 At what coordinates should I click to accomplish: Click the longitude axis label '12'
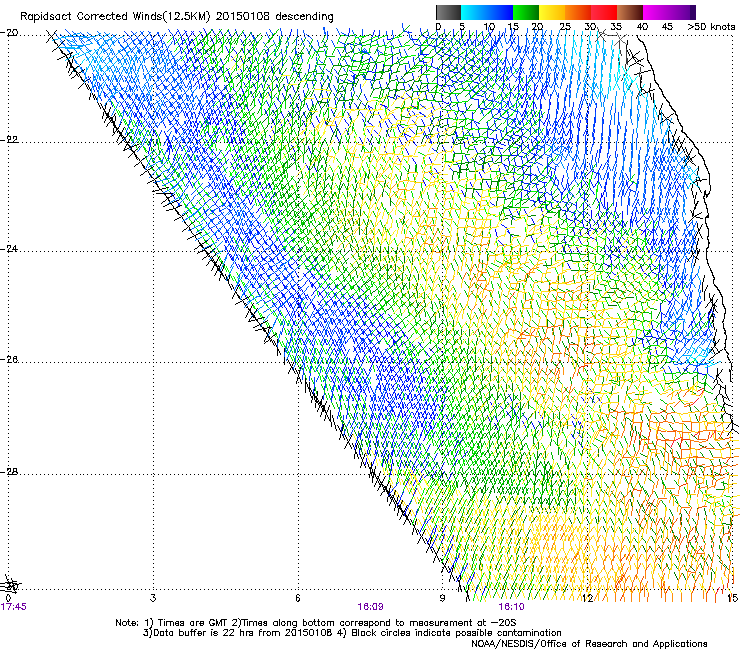point(588,598)
